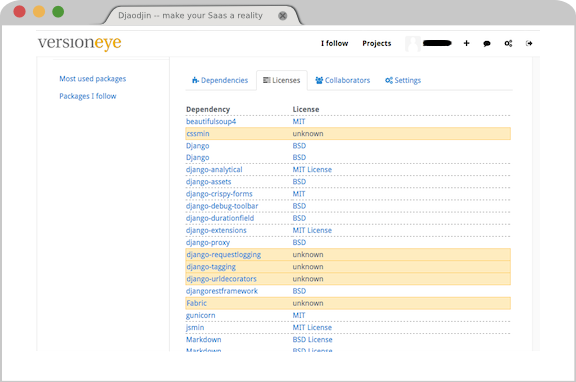Click the 'MIT License' of django-analytical

[312, 170]
